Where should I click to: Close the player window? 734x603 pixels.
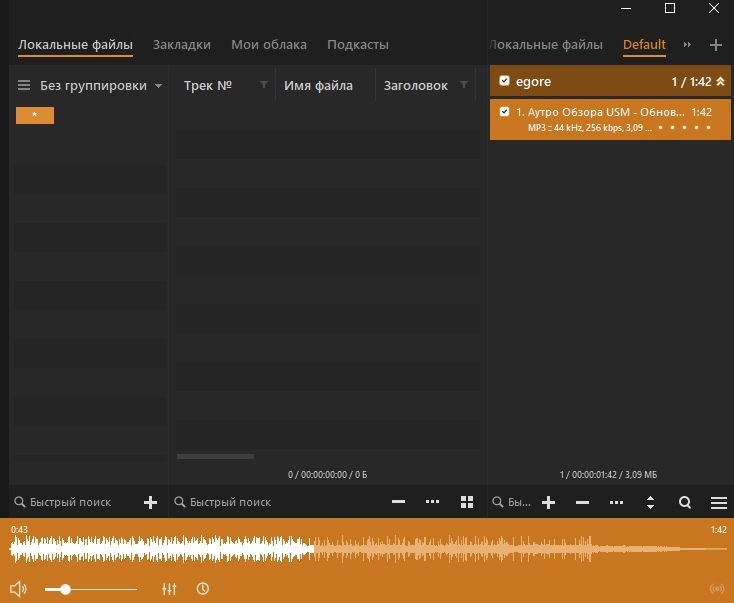pos(714,8)
